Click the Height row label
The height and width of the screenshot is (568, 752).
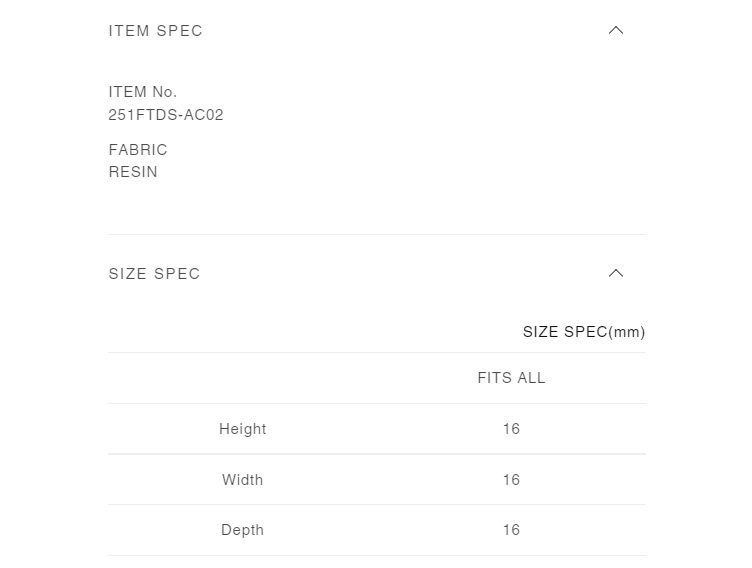[x=242, y=429]
